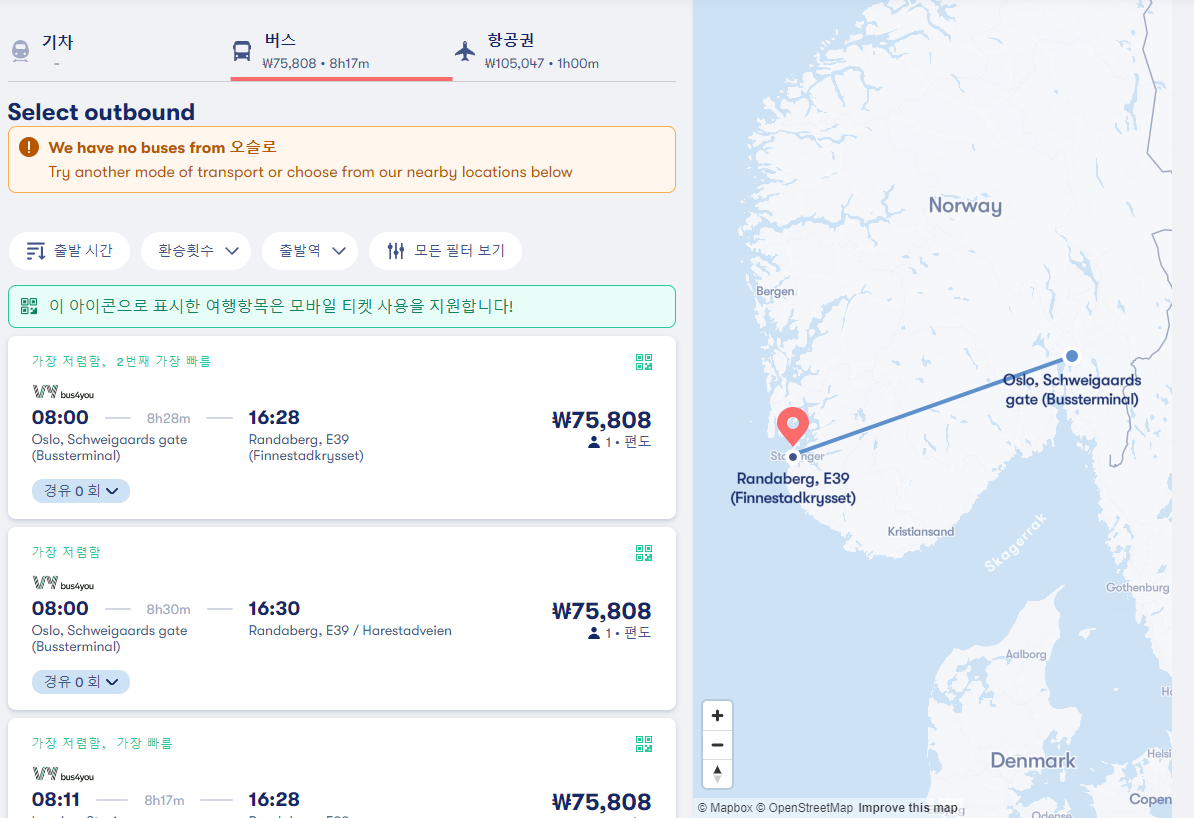Image resolution: width=1194 pixels, height=818 pixels.
Task: Click 8h17m duration on third trip
Action: click(164, 800)
